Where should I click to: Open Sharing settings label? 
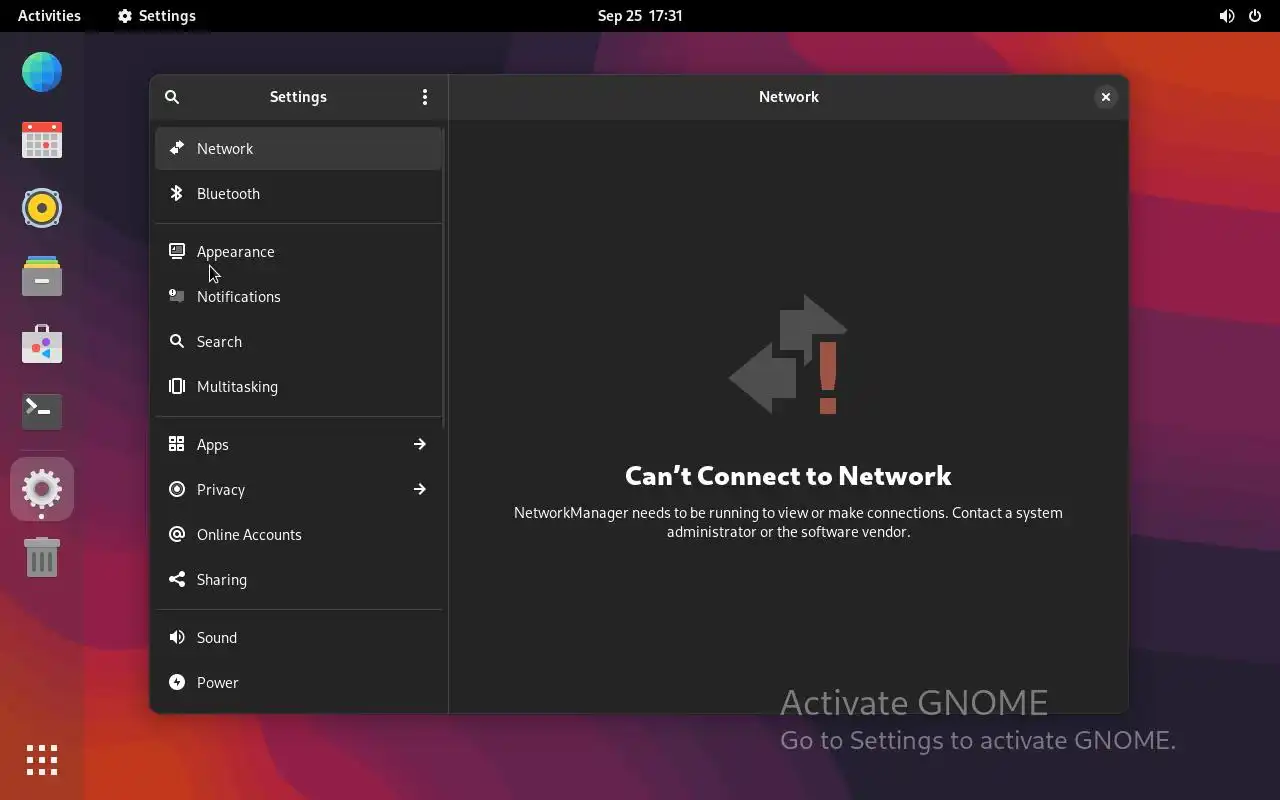click(222, 579)
